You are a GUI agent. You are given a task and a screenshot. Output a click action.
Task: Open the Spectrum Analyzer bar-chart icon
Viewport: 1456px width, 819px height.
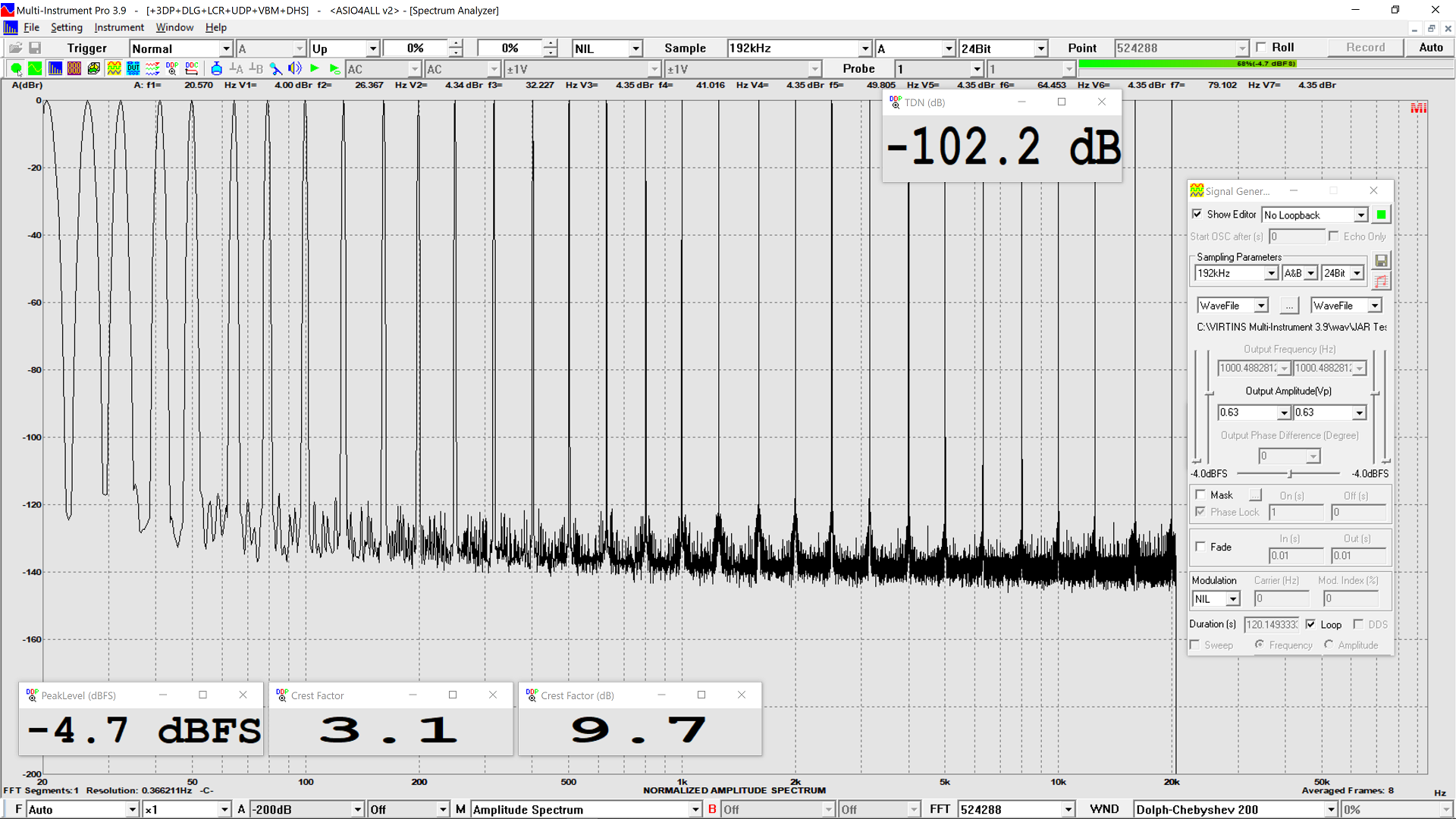(55, 69)
